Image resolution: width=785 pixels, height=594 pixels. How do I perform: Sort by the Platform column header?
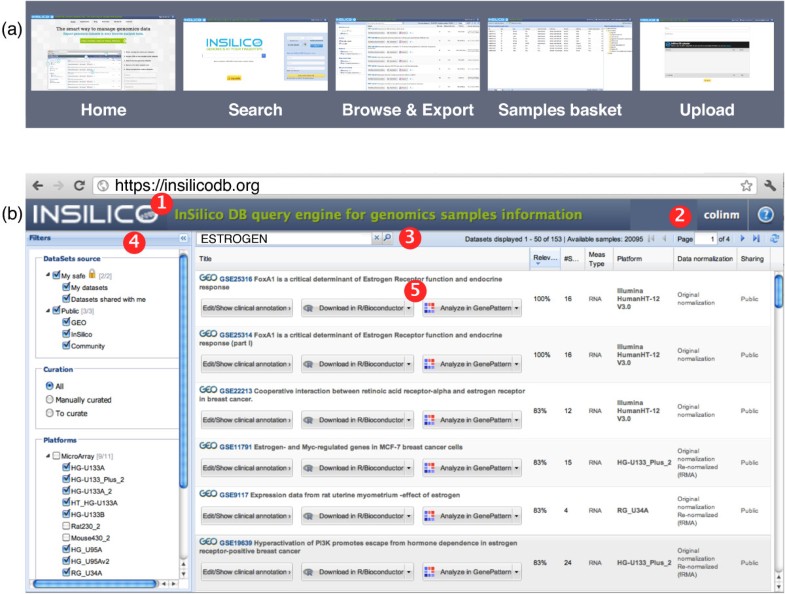point(643,259)
